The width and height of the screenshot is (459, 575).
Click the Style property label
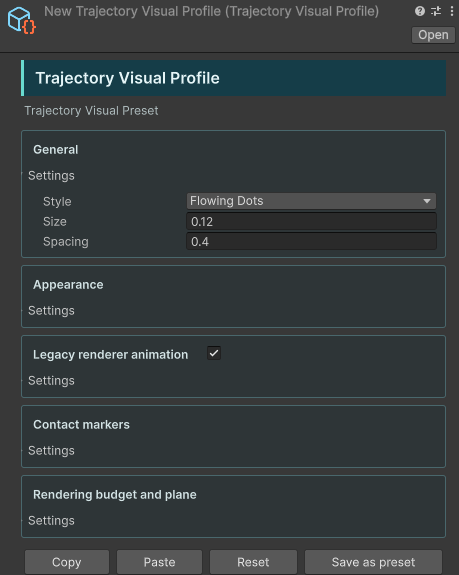(x=57, y=201)
